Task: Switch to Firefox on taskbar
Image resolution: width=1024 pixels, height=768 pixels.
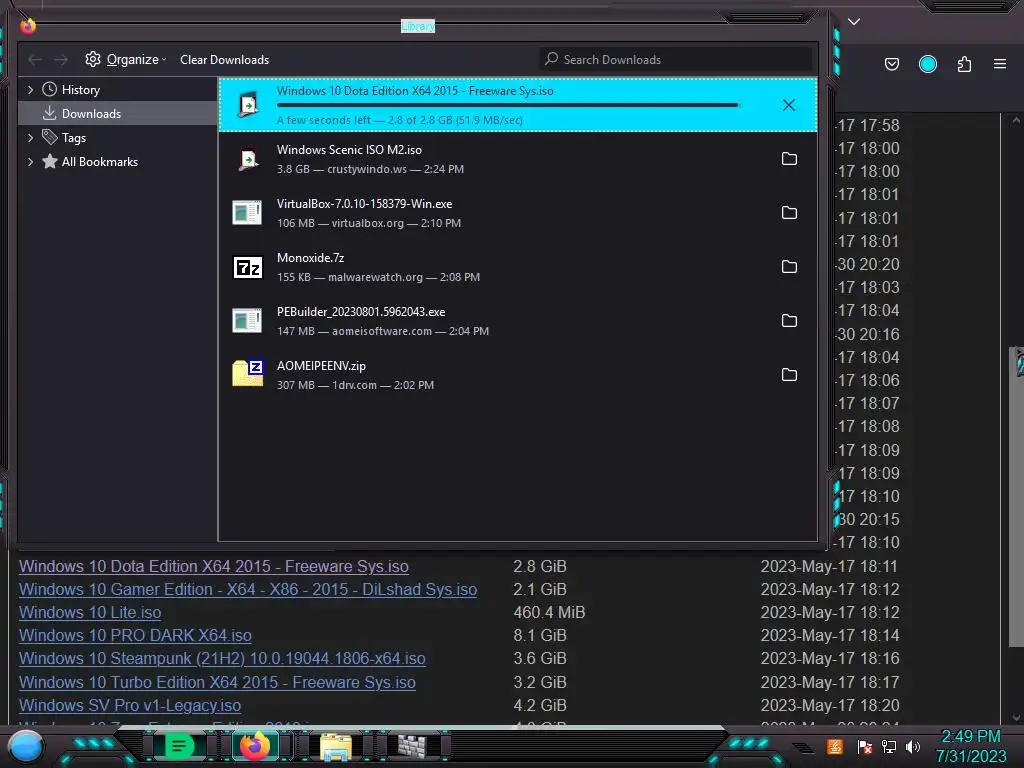Action: click(255, 746)
